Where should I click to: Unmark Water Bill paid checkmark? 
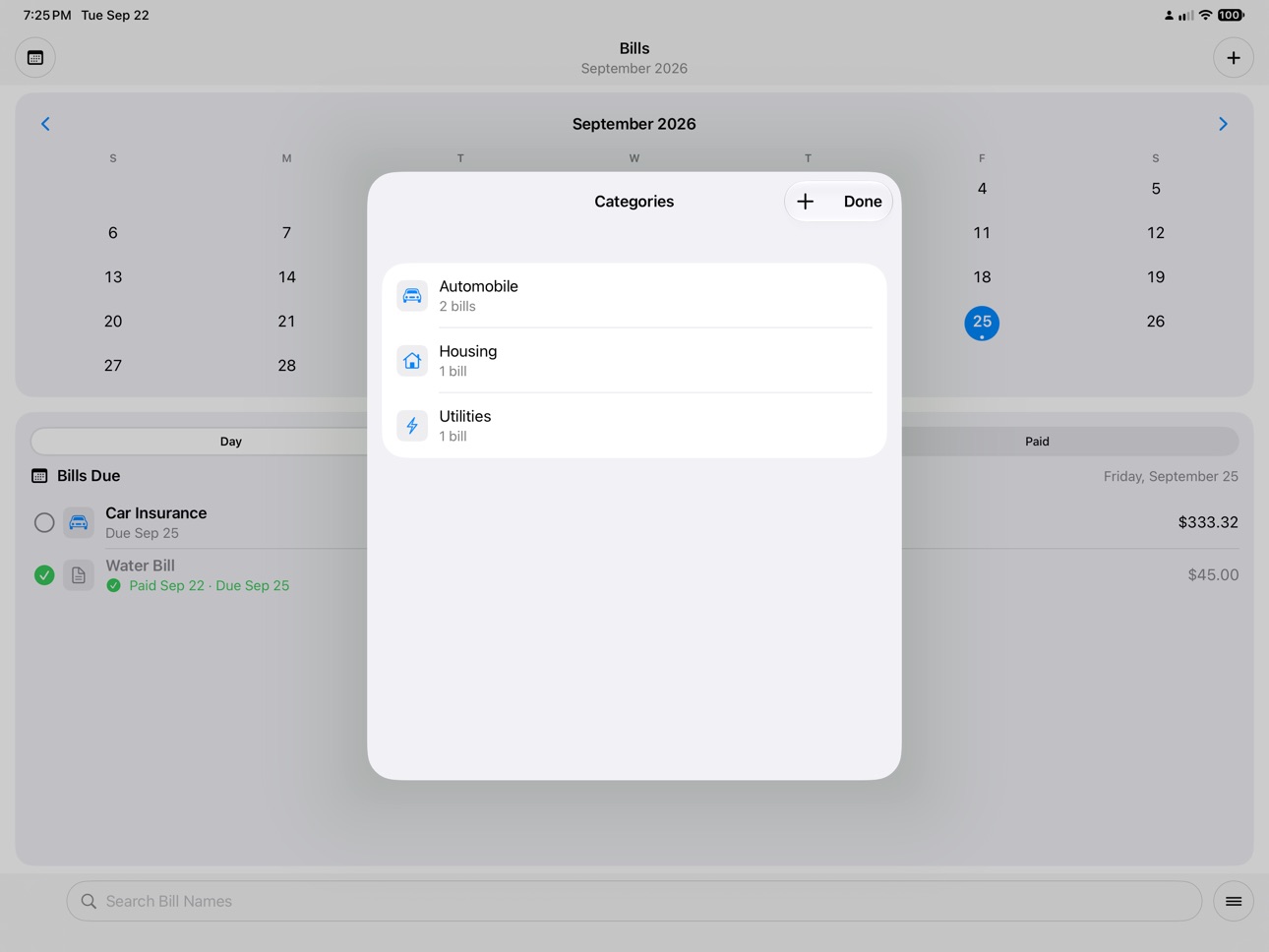(x=44, y=575)
